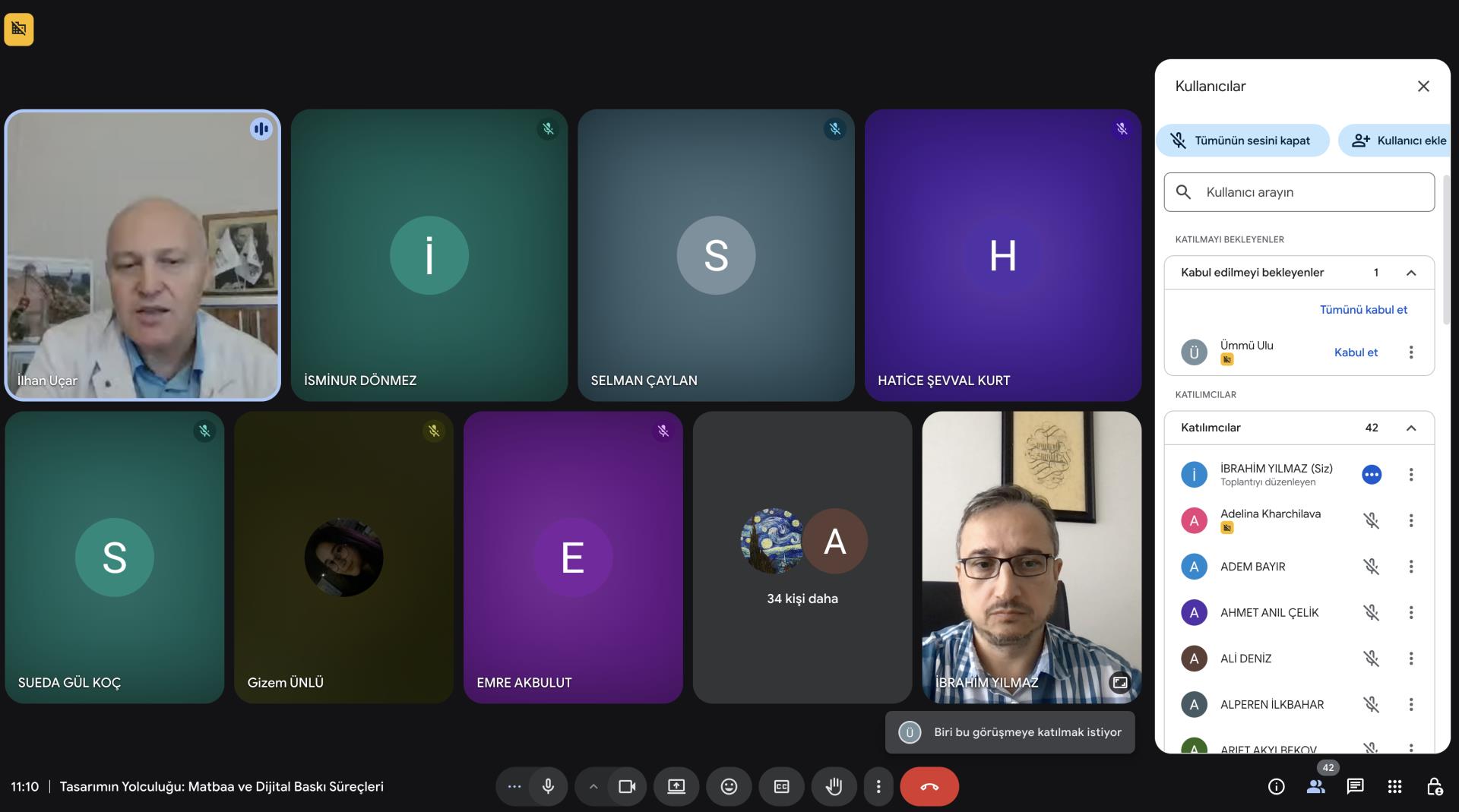Collapse the Katılımcılar list section
Viewport: 1459px width, 812px height.
pos(1411,428)
